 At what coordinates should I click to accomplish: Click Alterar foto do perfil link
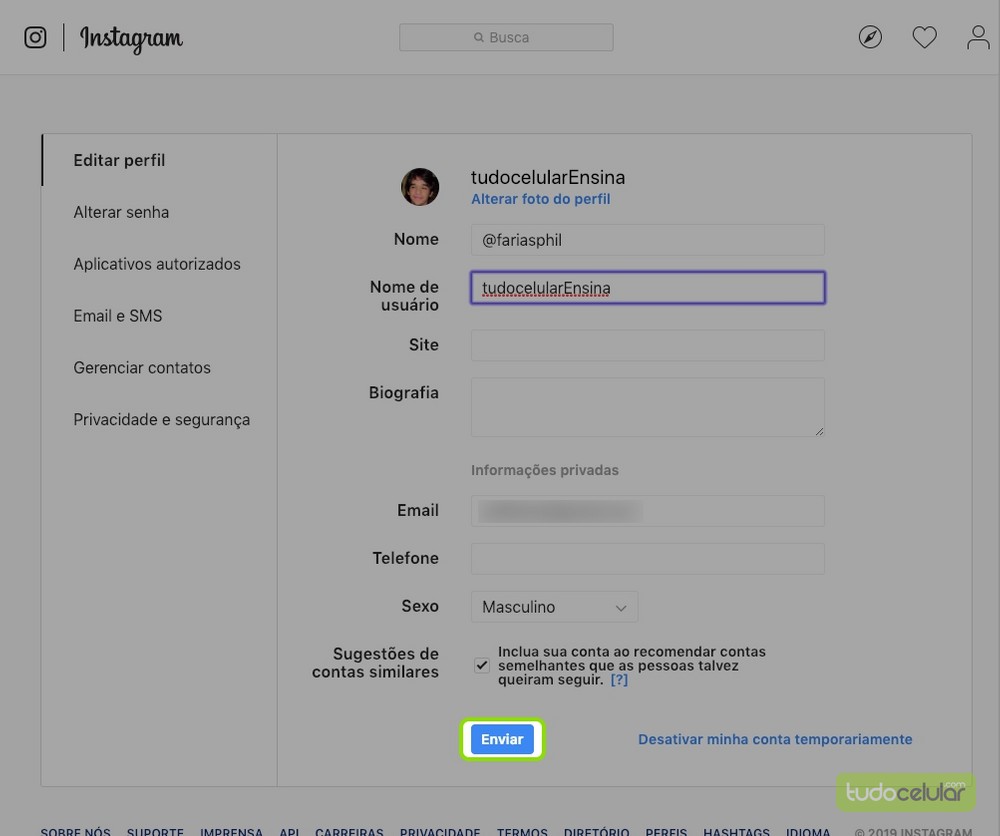pyautogui.click(x=540, y=199)
